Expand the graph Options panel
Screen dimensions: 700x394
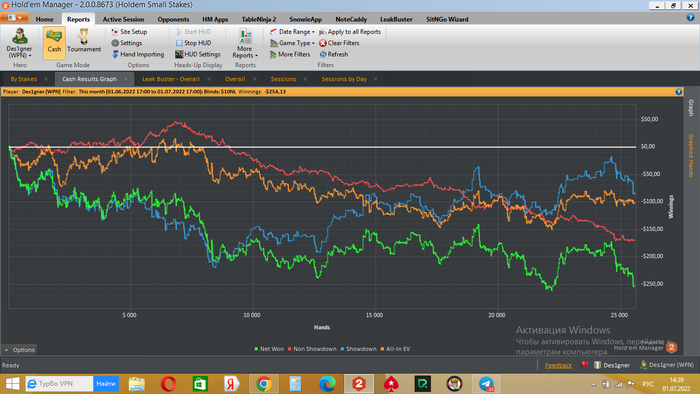point(20,350)
